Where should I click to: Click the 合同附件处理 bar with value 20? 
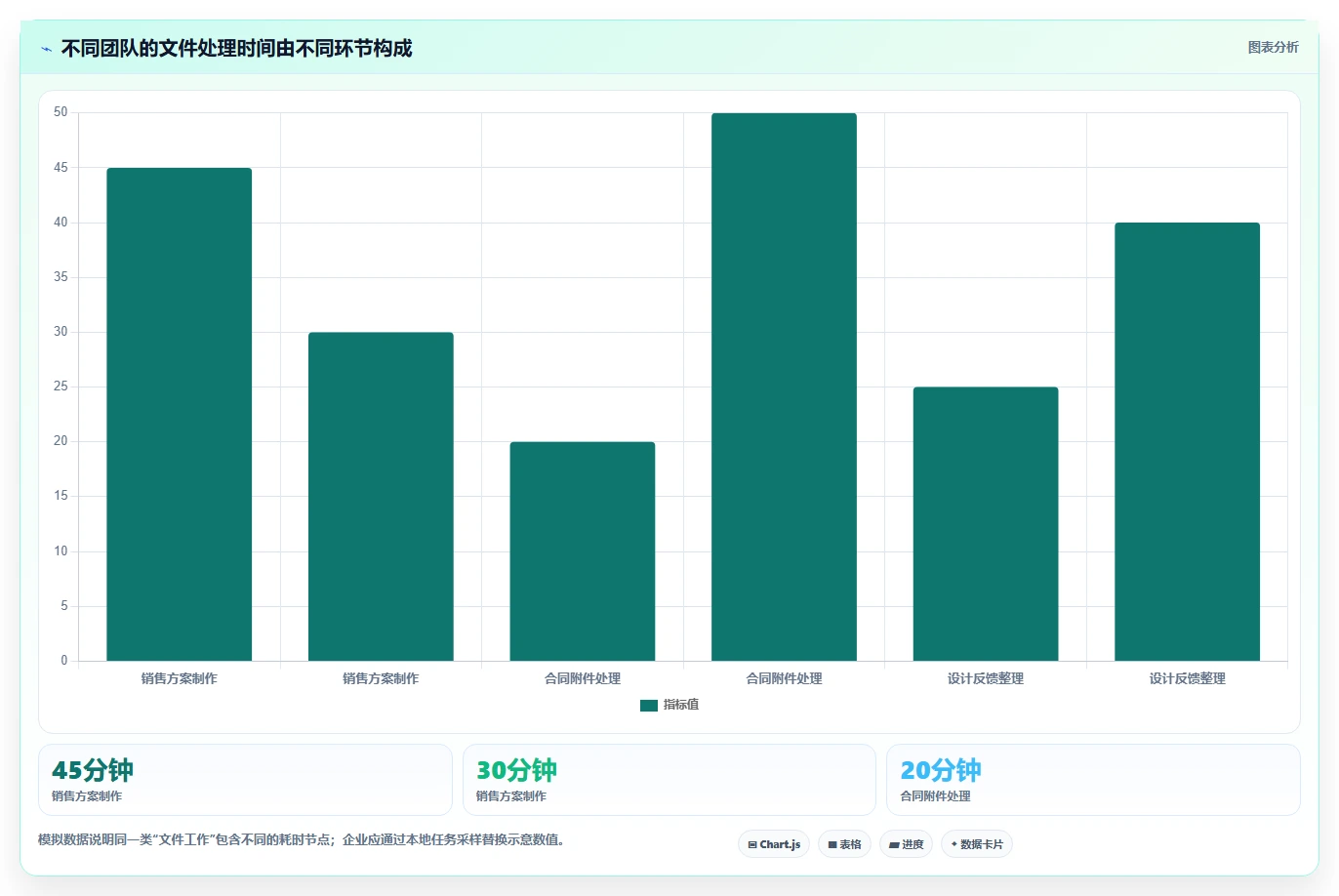click(583, 551)
